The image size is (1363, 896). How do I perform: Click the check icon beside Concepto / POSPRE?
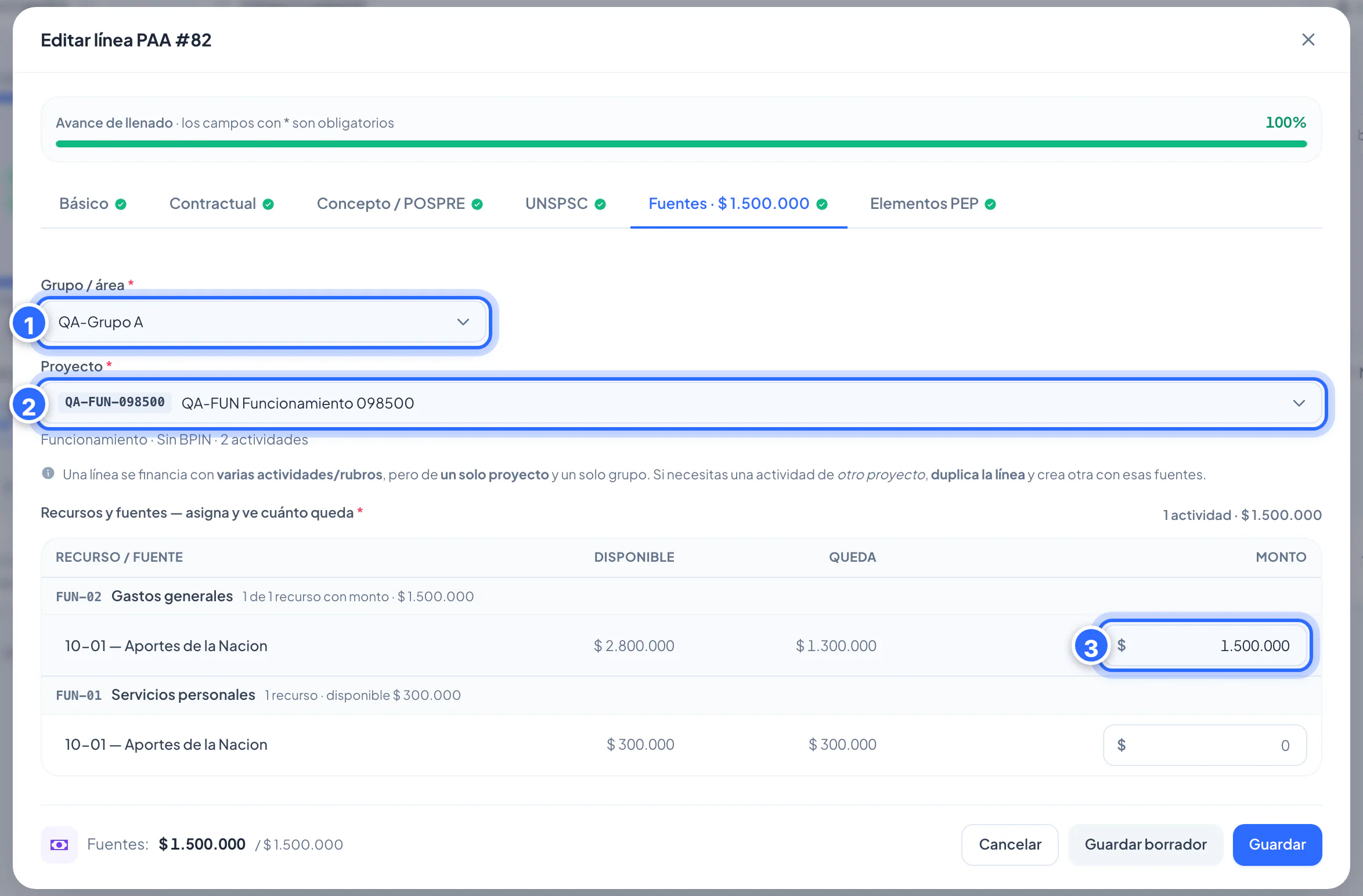477,204
